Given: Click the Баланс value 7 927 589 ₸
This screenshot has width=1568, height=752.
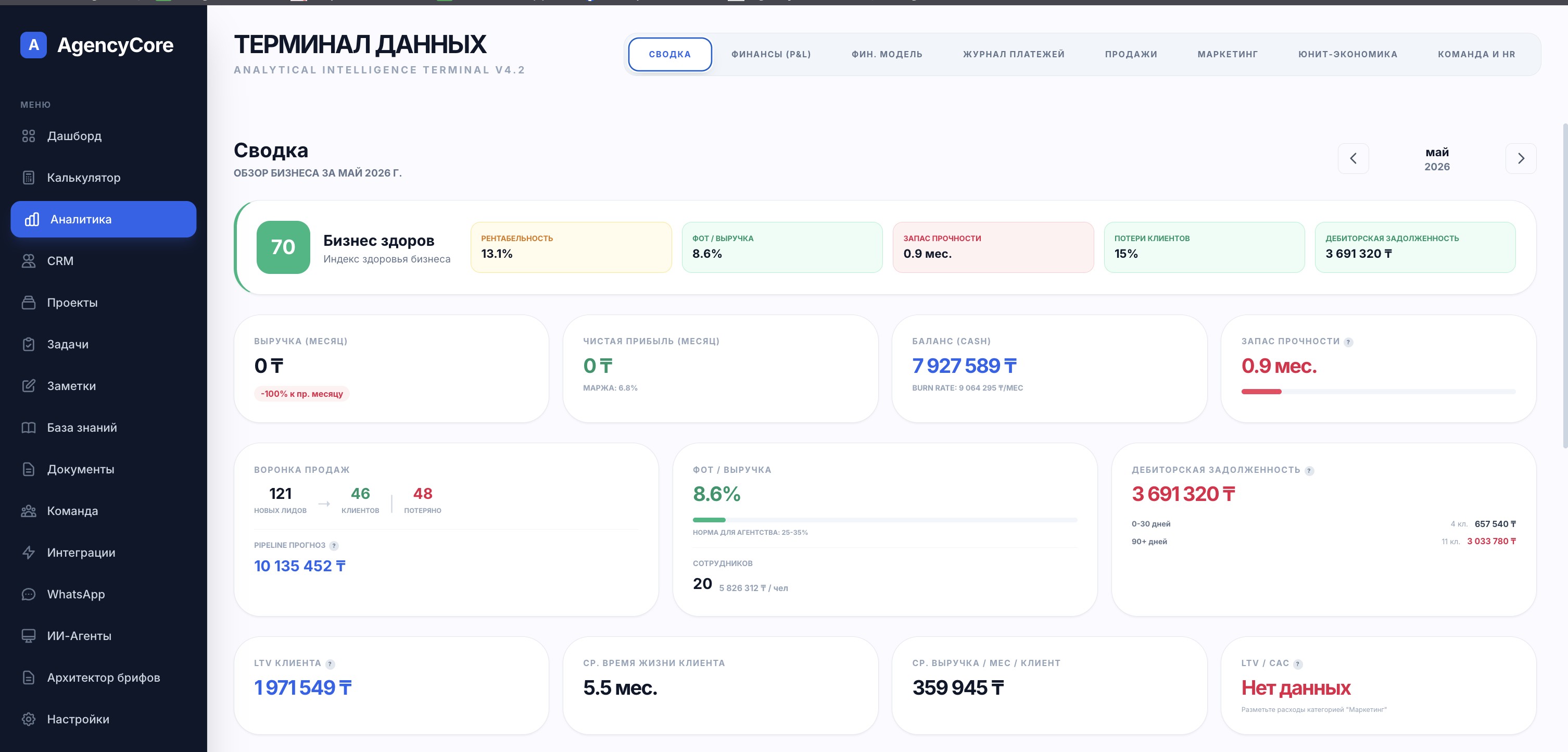Looking at the screenshot, I should click(x=964, y=366).
